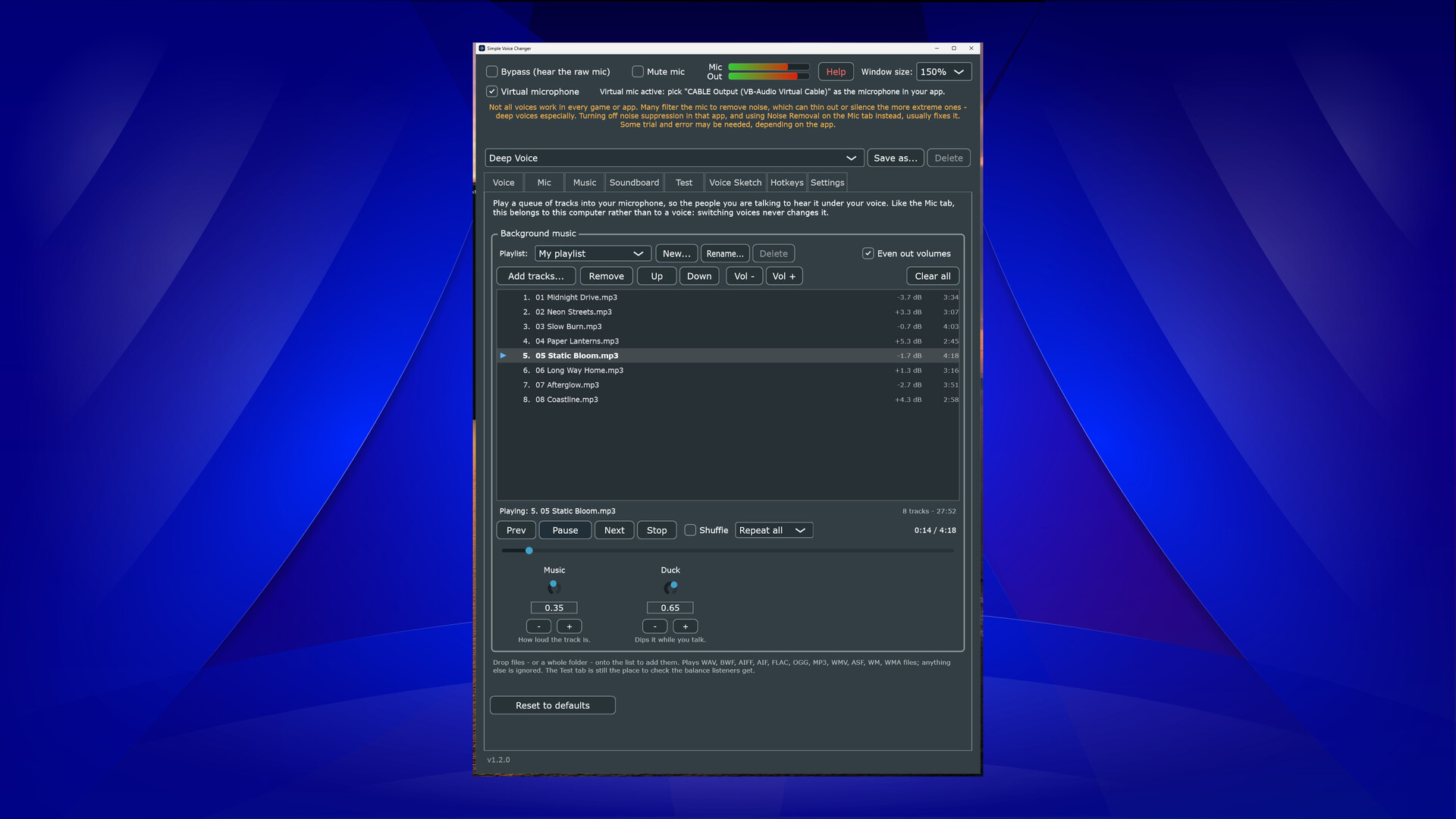The height and width of the screenshot is (819, 1456).
Task: Open the Hotkeys tab
Action: (x=786, y=183)
